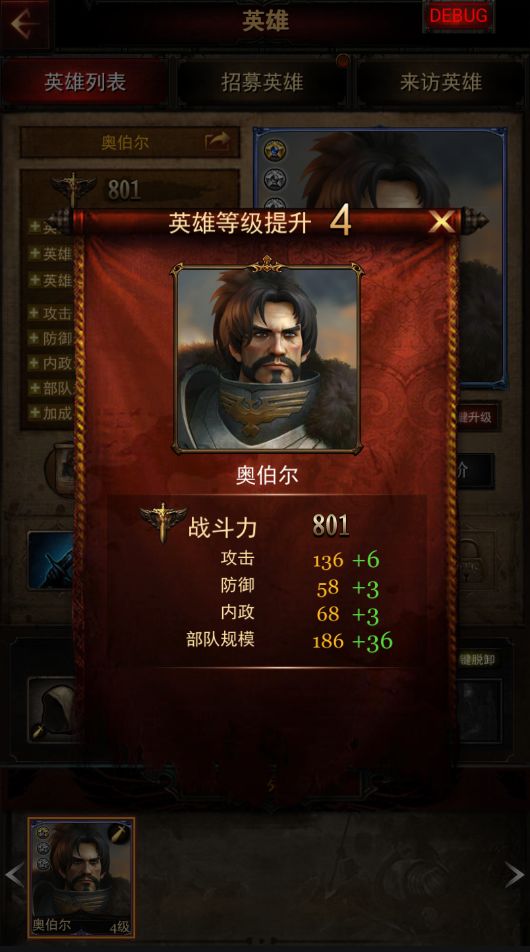The width and height of the screenshot is (530, 952).
Task: Tap the hooded cloak equipment slot
Action: 52,710
